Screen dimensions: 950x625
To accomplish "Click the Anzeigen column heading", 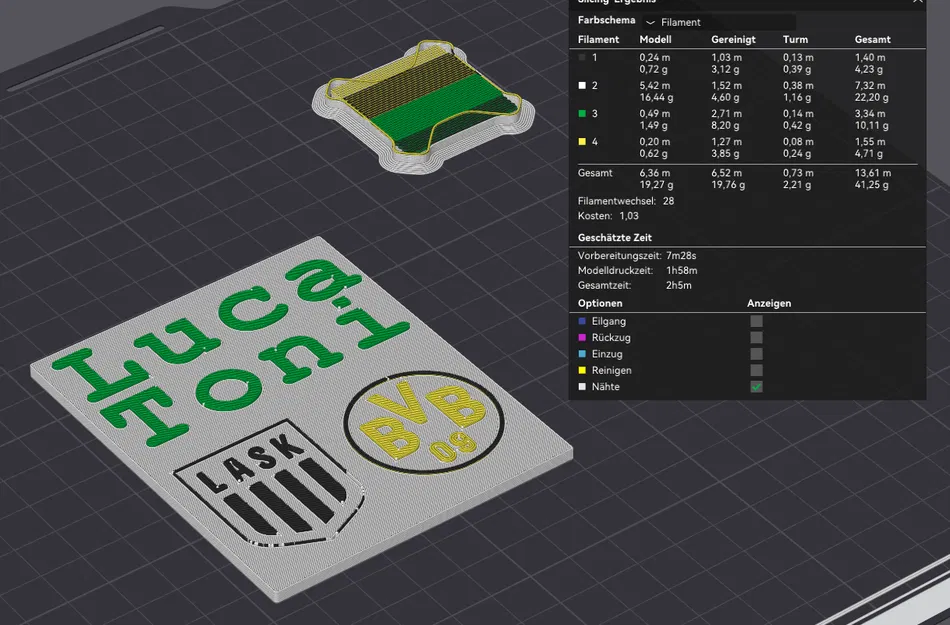I will [769, 303].
